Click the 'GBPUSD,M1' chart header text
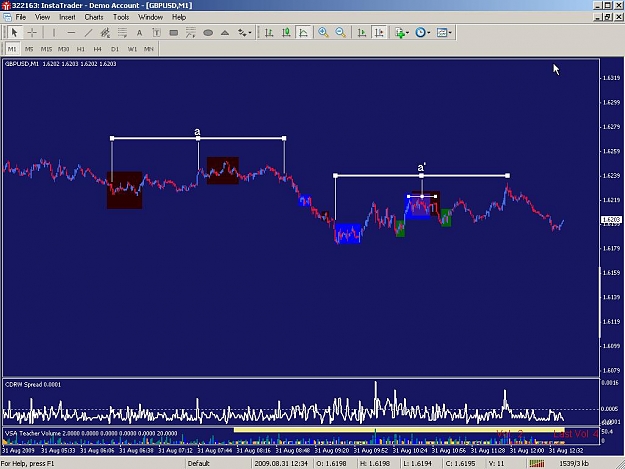The width and height of the screenshot is (625, 469). coord(22,64)
